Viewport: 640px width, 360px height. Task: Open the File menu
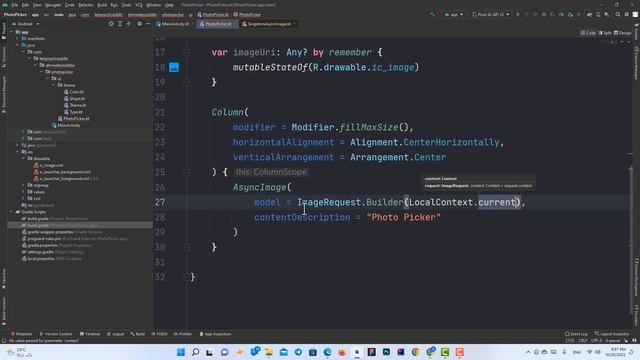pos(15,5)
